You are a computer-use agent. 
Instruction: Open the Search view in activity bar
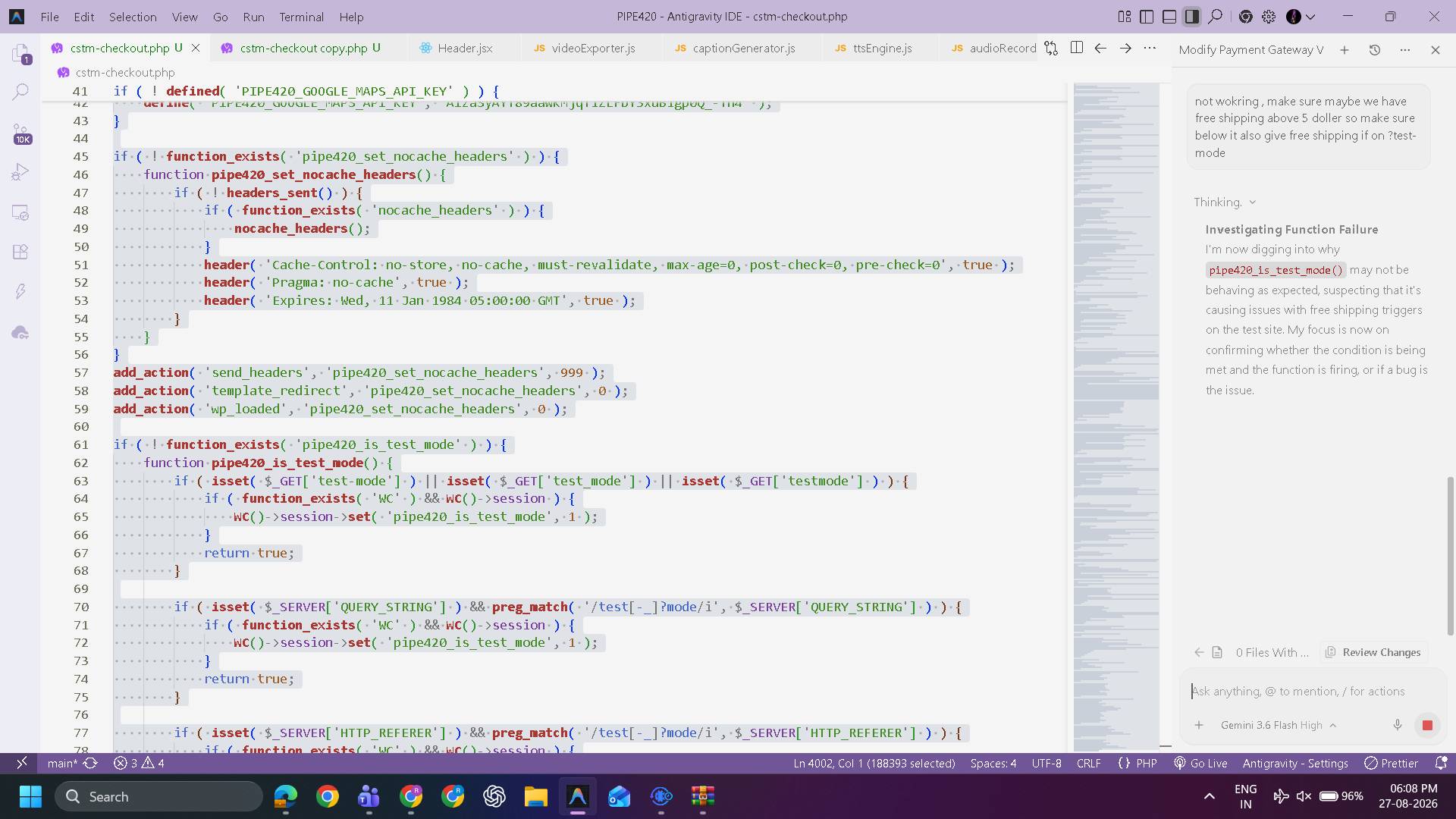click(x=20, y=93)
